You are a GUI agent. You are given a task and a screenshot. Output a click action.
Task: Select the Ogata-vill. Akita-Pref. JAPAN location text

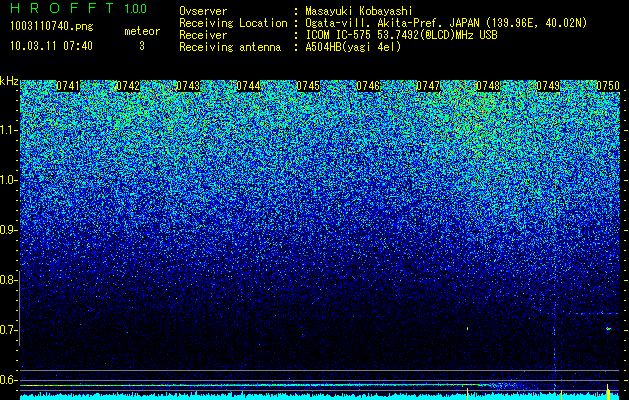click(x=446, y=23)
